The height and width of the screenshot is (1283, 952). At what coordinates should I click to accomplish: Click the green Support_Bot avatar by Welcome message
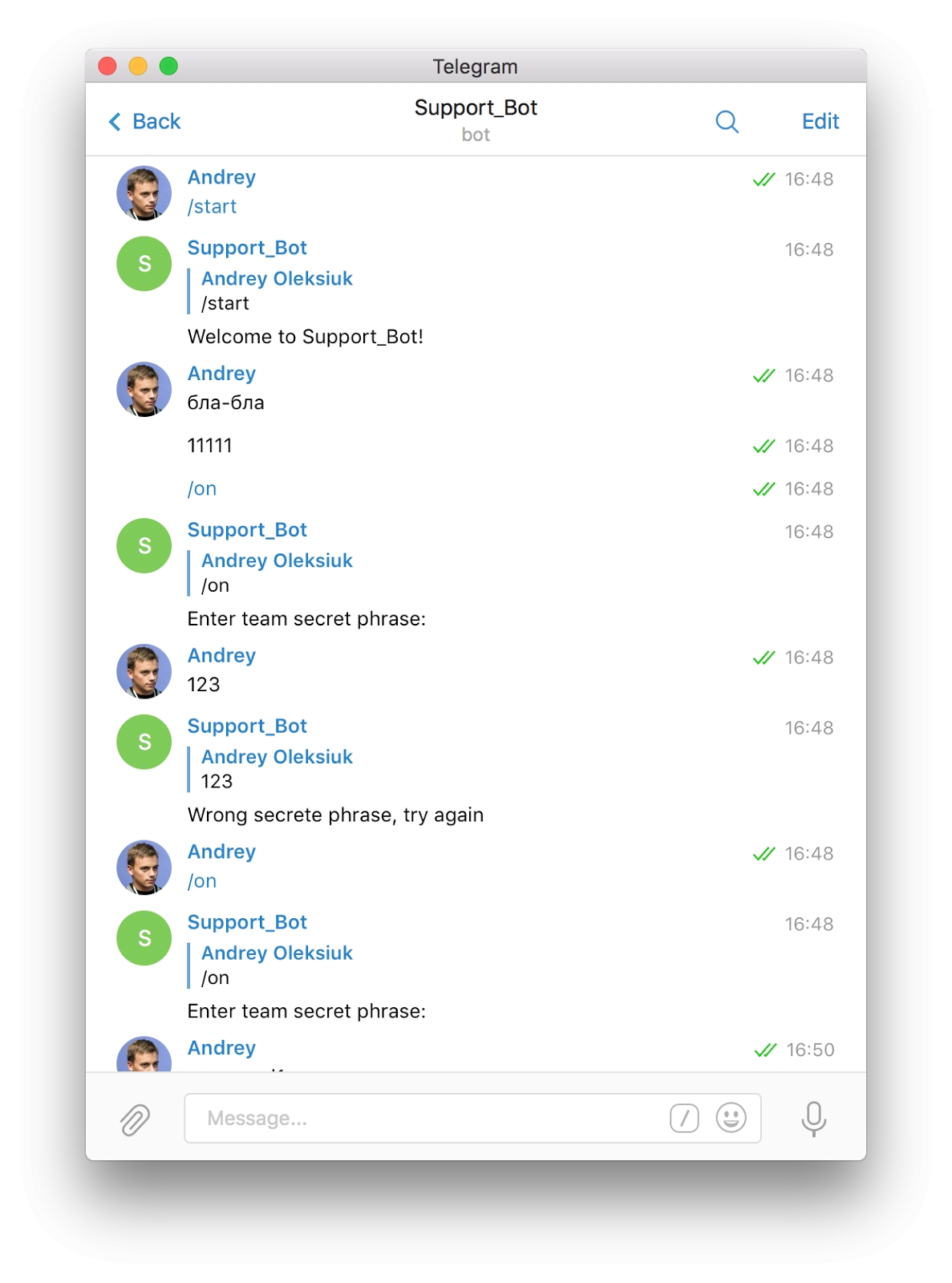(x=144, y=264)
